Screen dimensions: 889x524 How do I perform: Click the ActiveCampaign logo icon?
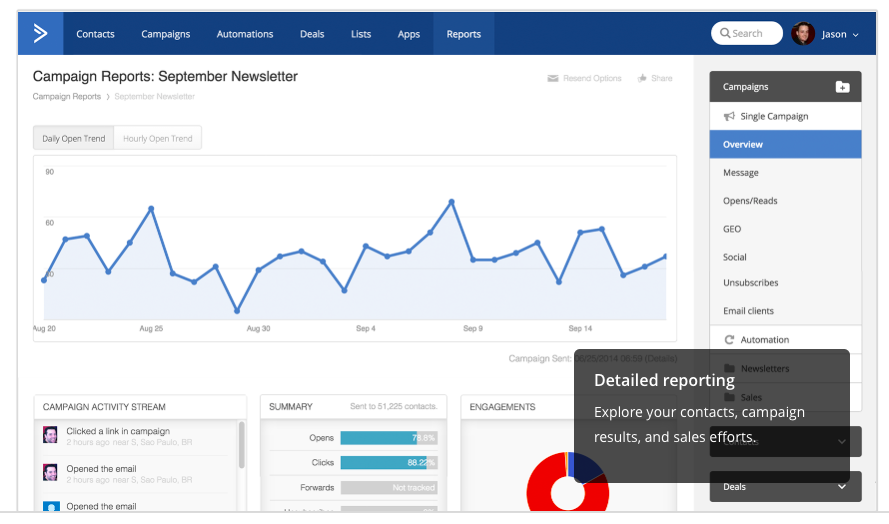(x=40, y=33)
